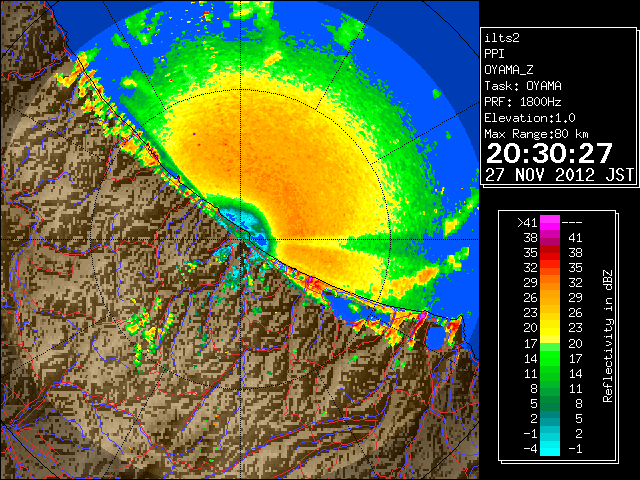
Task: Pick the dark green 8–11 dBZ band
Action: coord(550,388)
